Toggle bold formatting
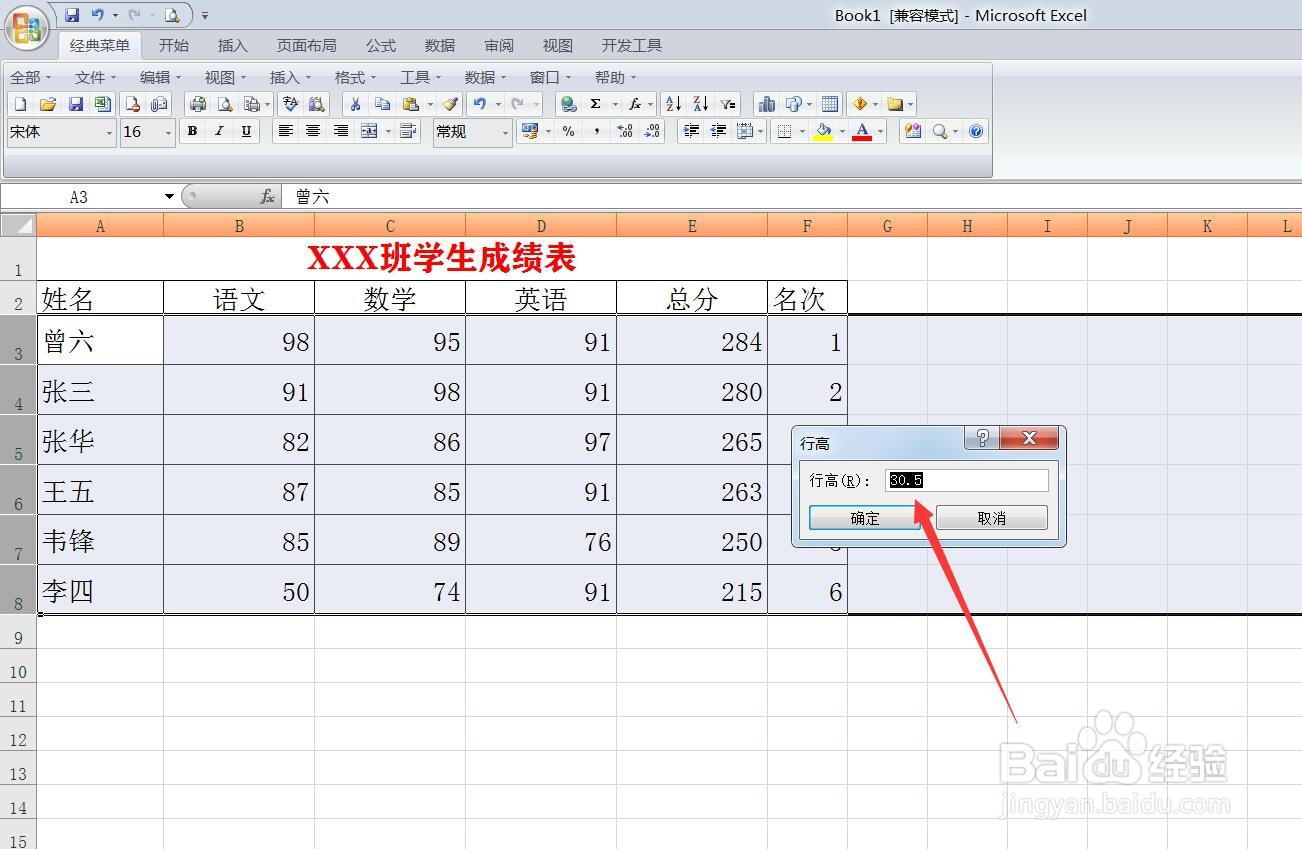 click(192, 131)
